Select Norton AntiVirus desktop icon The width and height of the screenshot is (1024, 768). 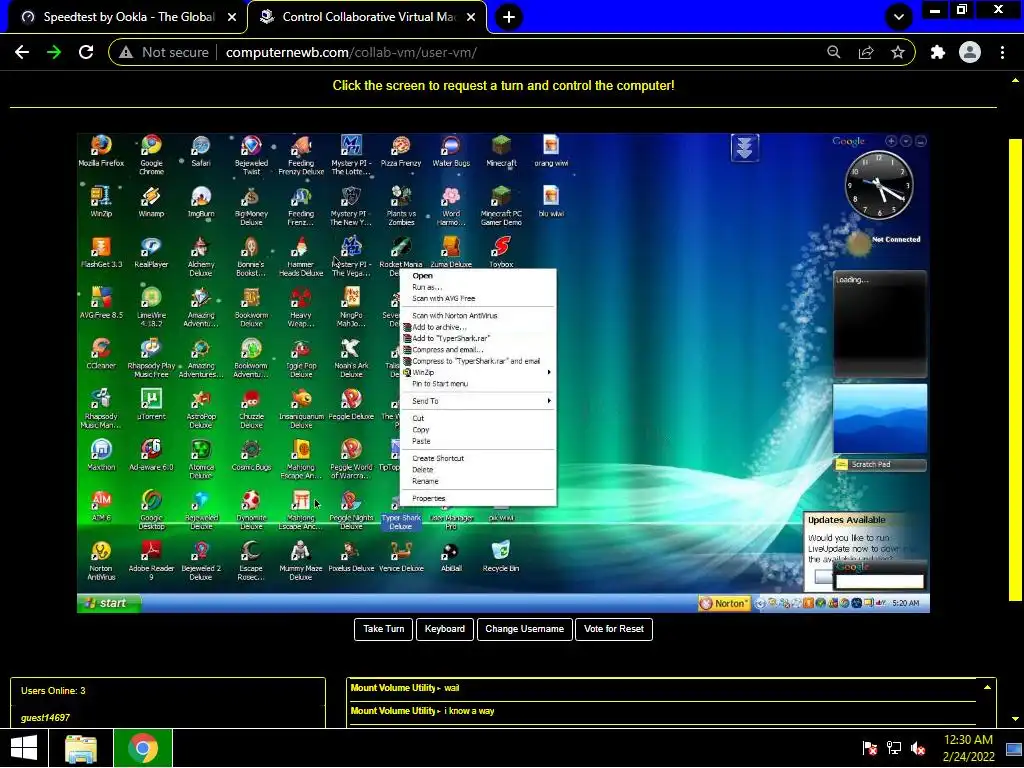[101, 560]
